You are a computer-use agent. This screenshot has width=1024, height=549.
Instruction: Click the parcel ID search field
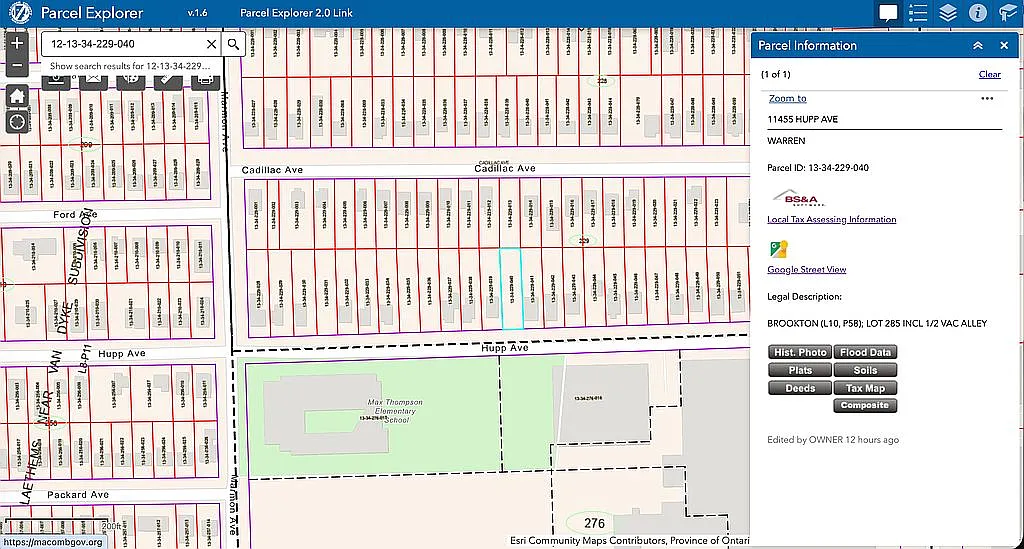pos(123,44)
